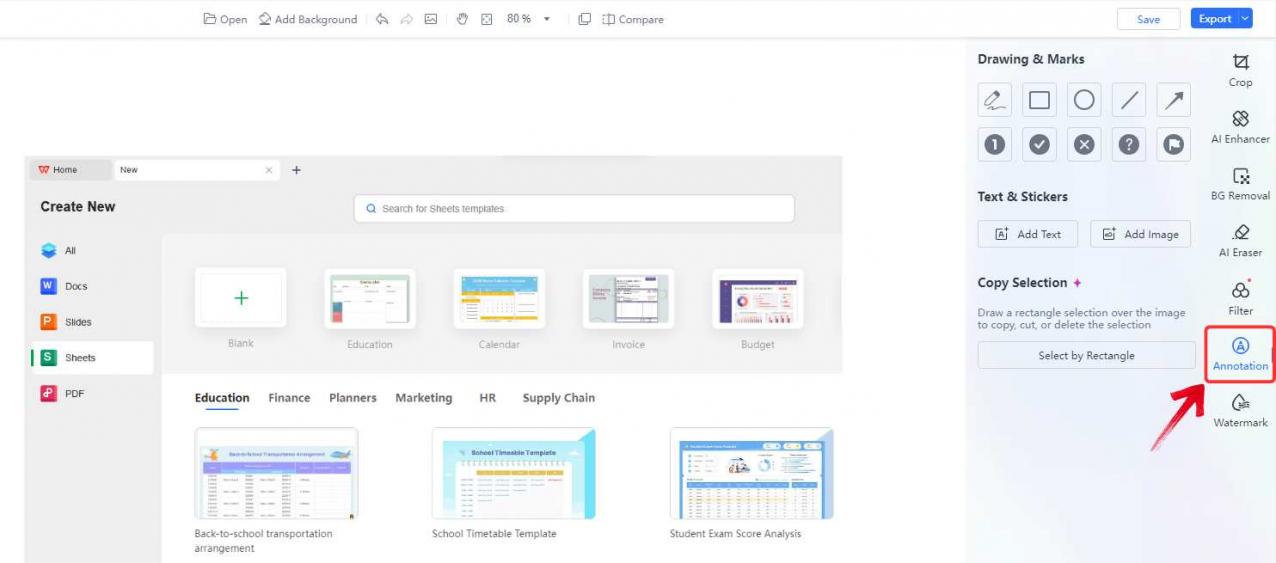The width and height of the screenshot is (1276, 563).
Task: Create a Blank sheet
Action: [x=241, y=298]
